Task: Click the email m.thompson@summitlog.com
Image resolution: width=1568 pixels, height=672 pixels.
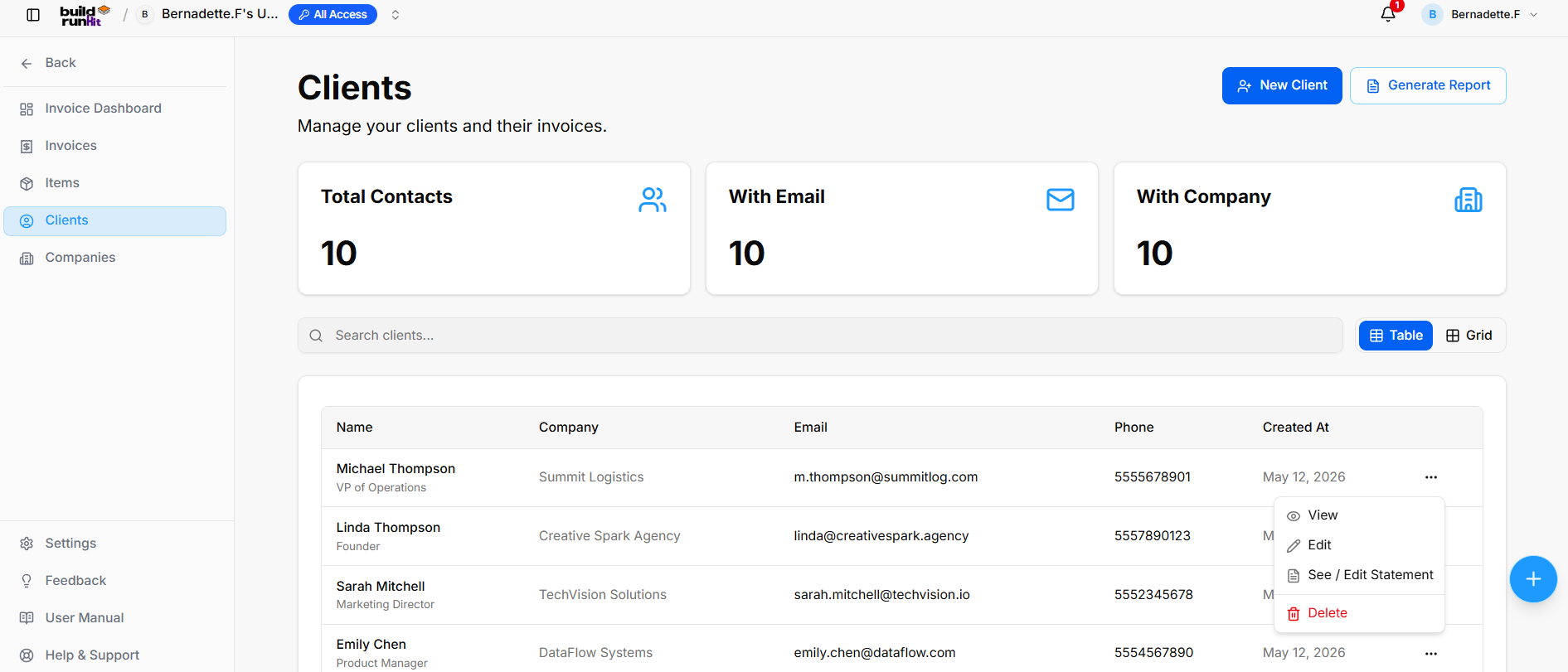Action: 886,477
